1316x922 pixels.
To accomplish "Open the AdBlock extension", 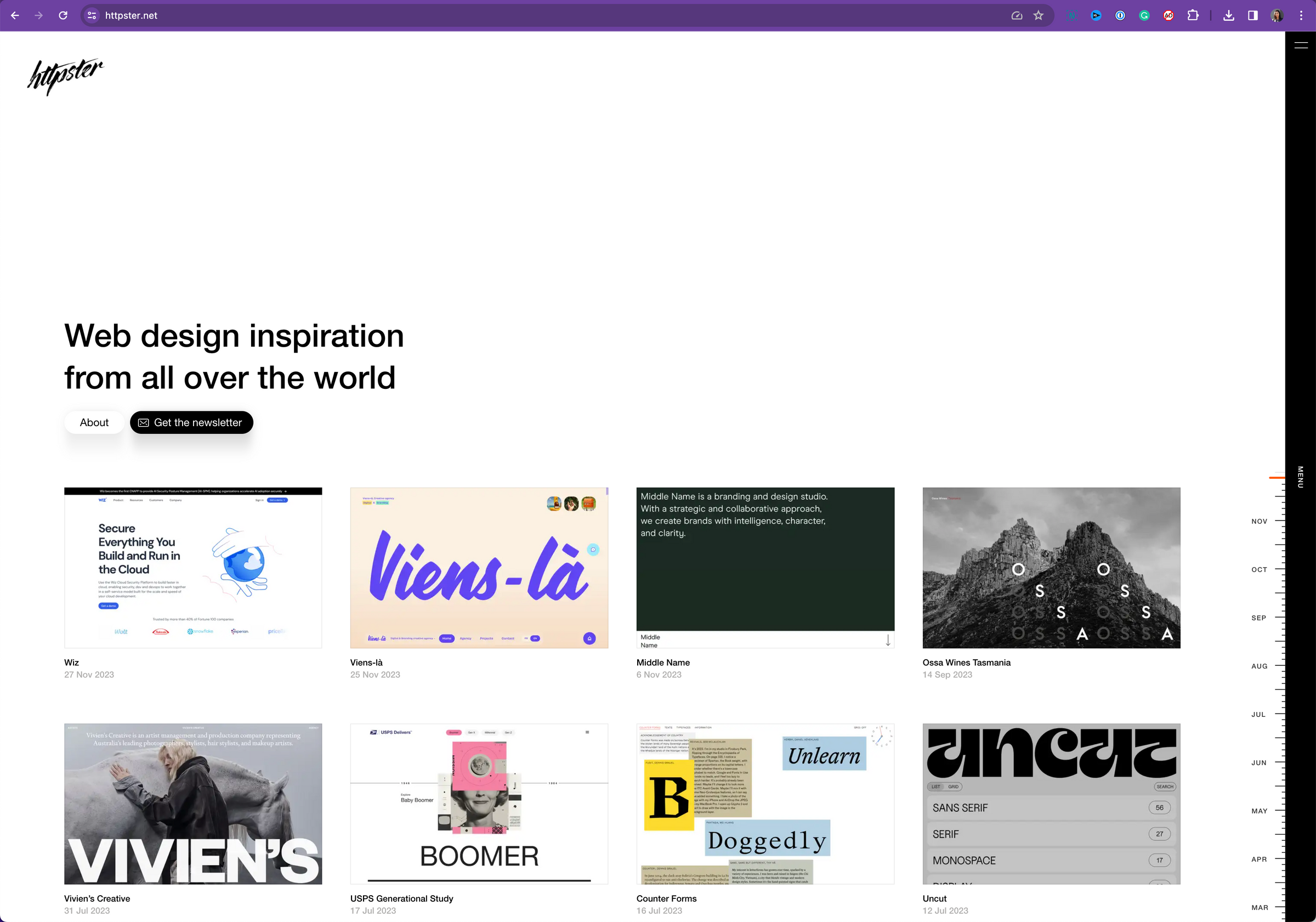I will 1168,15.
